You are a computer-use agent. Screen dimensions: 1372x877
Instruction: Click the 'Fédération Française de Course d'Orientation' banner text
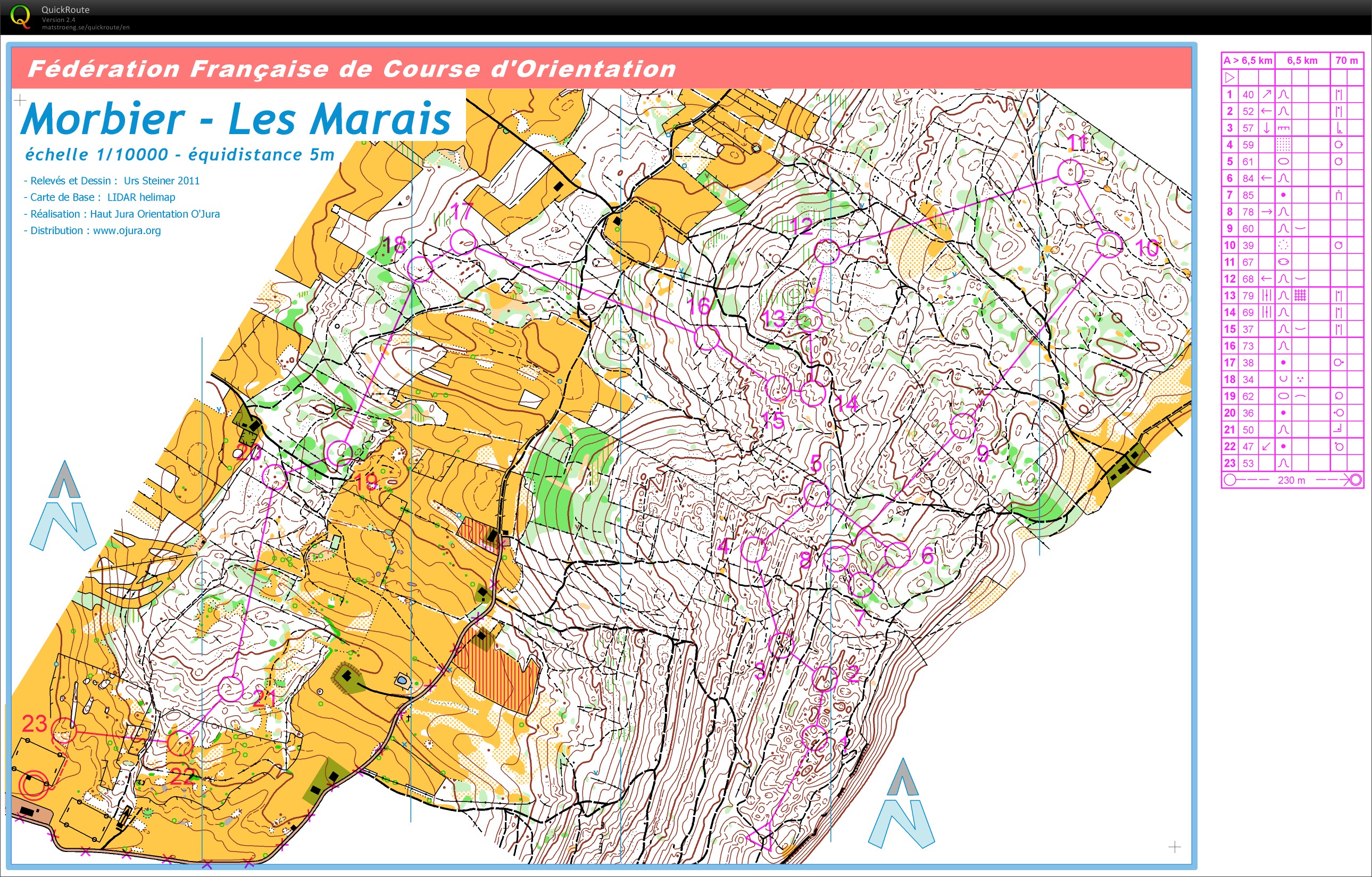click(352, 69)
